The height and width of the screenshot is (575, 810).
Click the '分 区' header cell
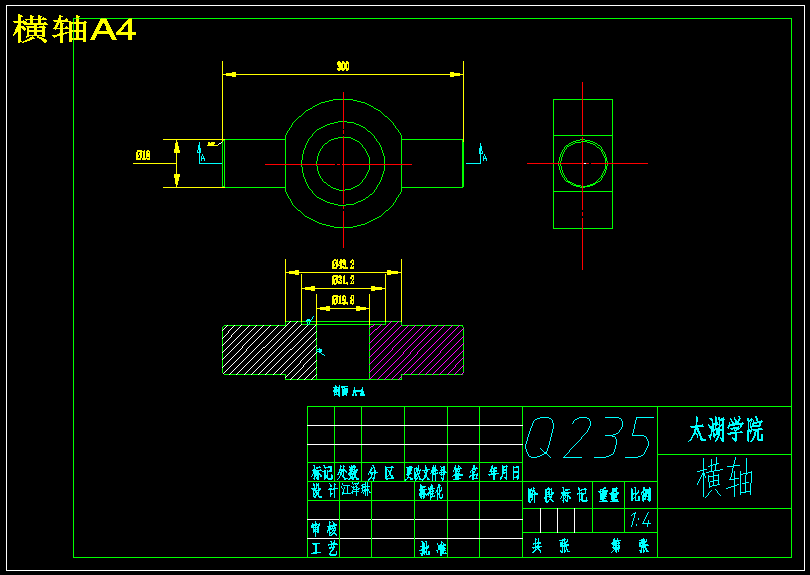[x=382, y=473]
